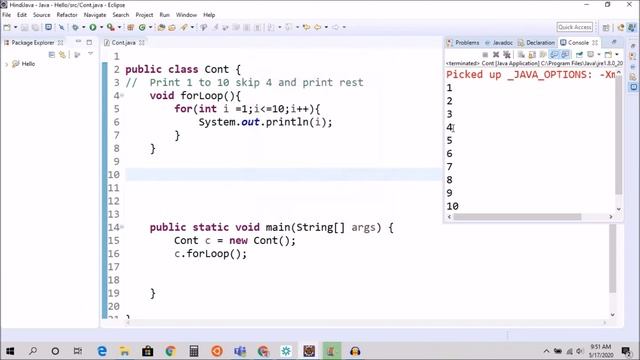Open Package Explorer View Menu triangle
This screenshot has width=640, height=360.
point(90,54)
